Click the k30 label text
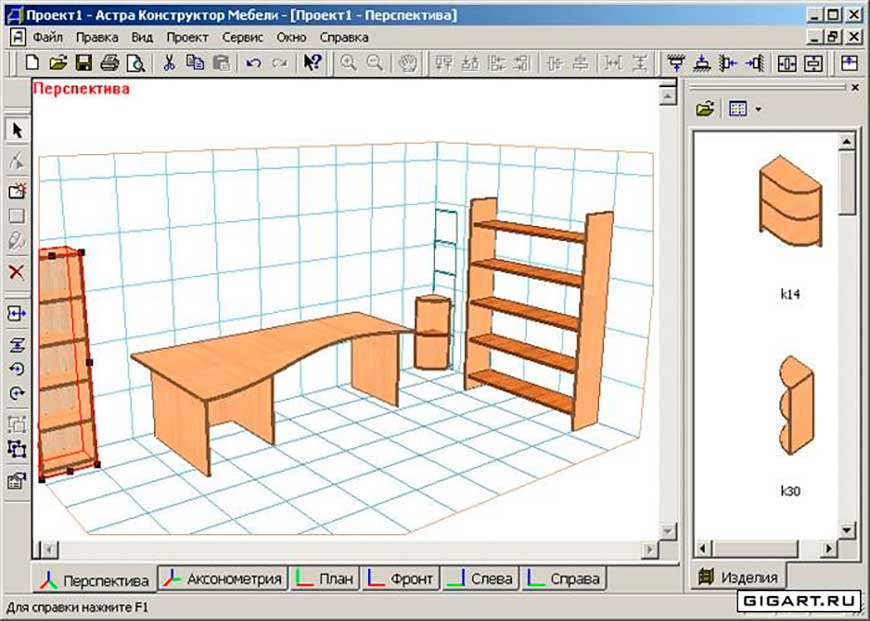This screenshot has height=621, width=870. tap(790, 491)
